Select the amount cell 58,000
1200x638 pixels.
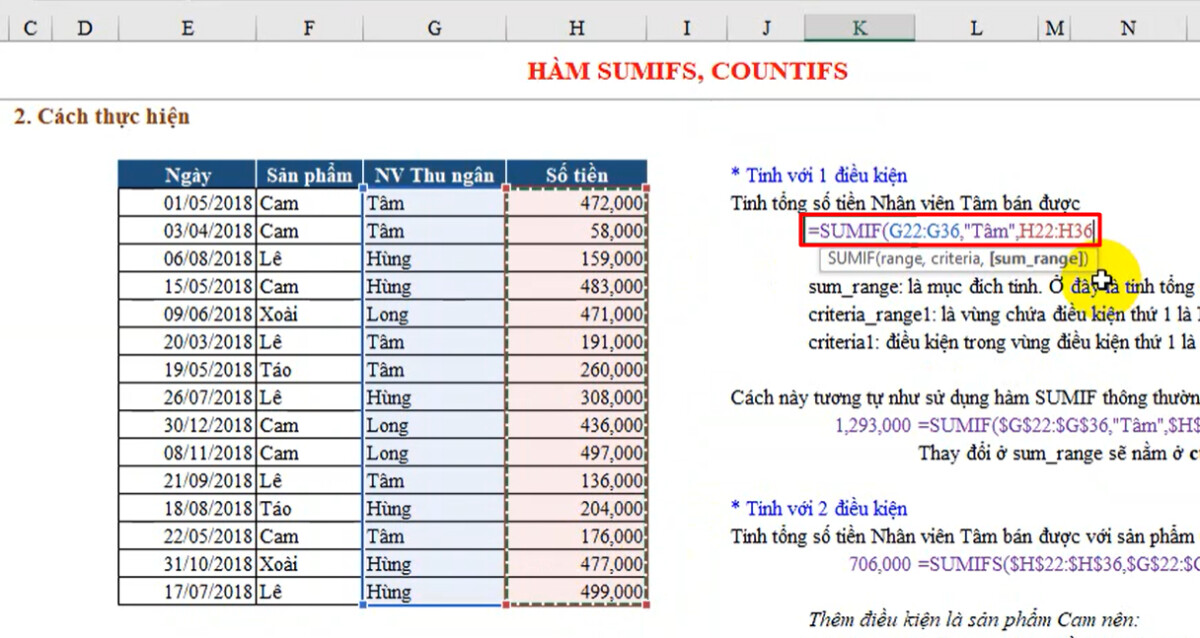pyautogui.click(x=577, y=231)
